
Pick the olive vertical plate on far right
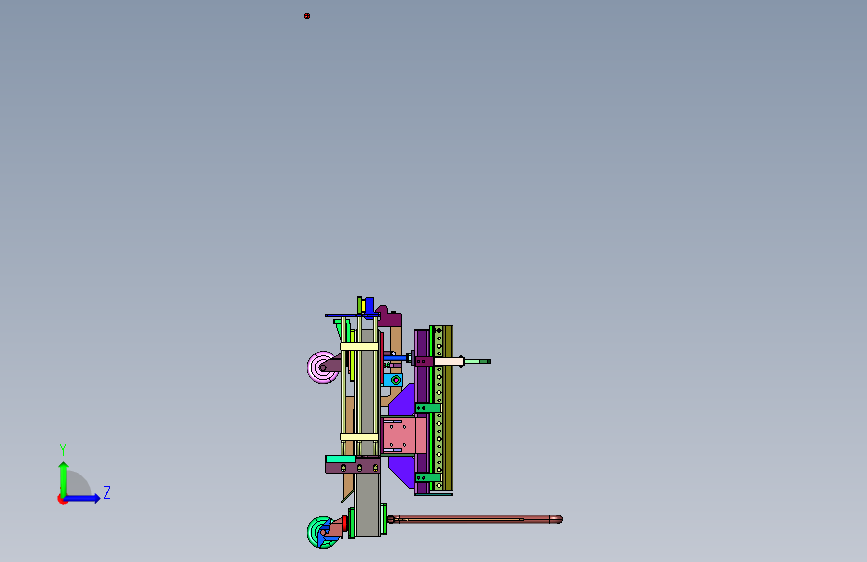pos(448,408)
